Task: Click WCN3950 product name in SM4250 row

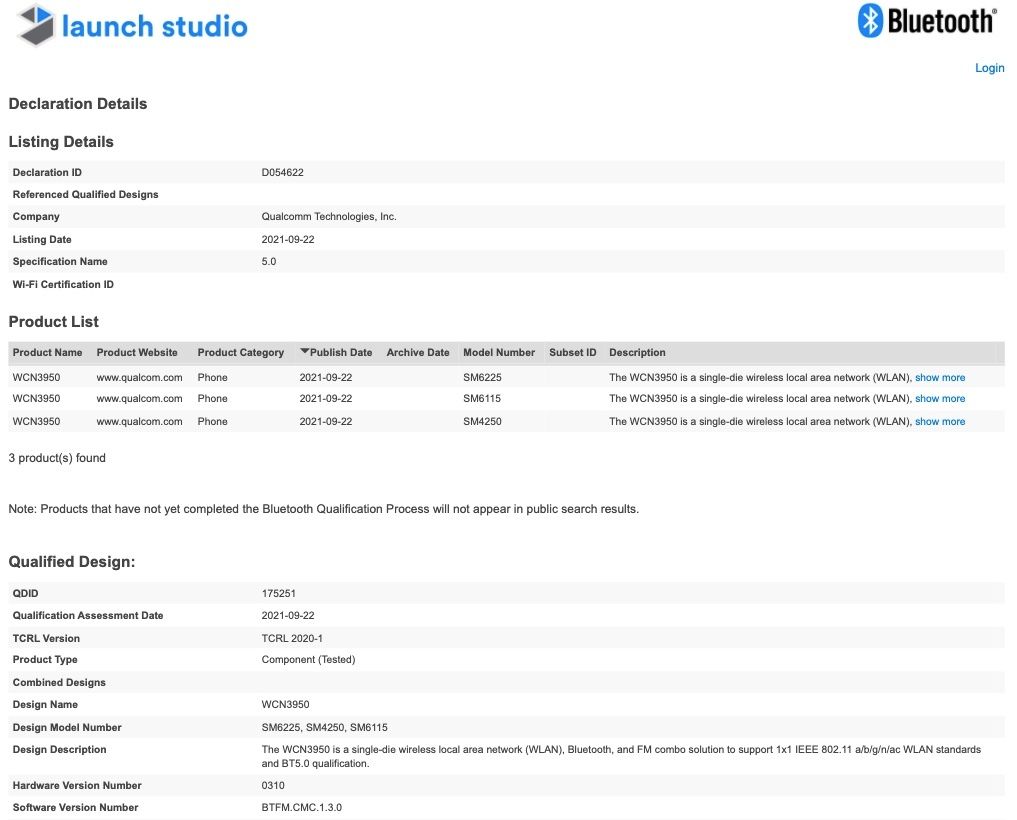Action: (36, 421)
